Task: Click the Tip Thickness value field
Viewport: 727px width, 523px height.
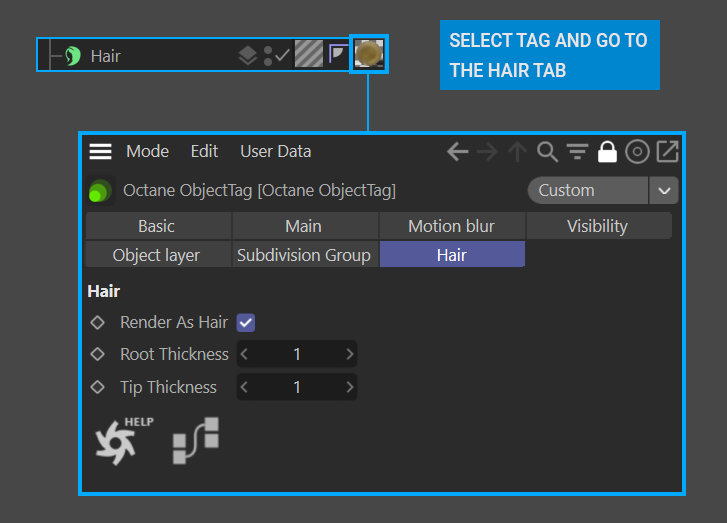Action: 296,387
